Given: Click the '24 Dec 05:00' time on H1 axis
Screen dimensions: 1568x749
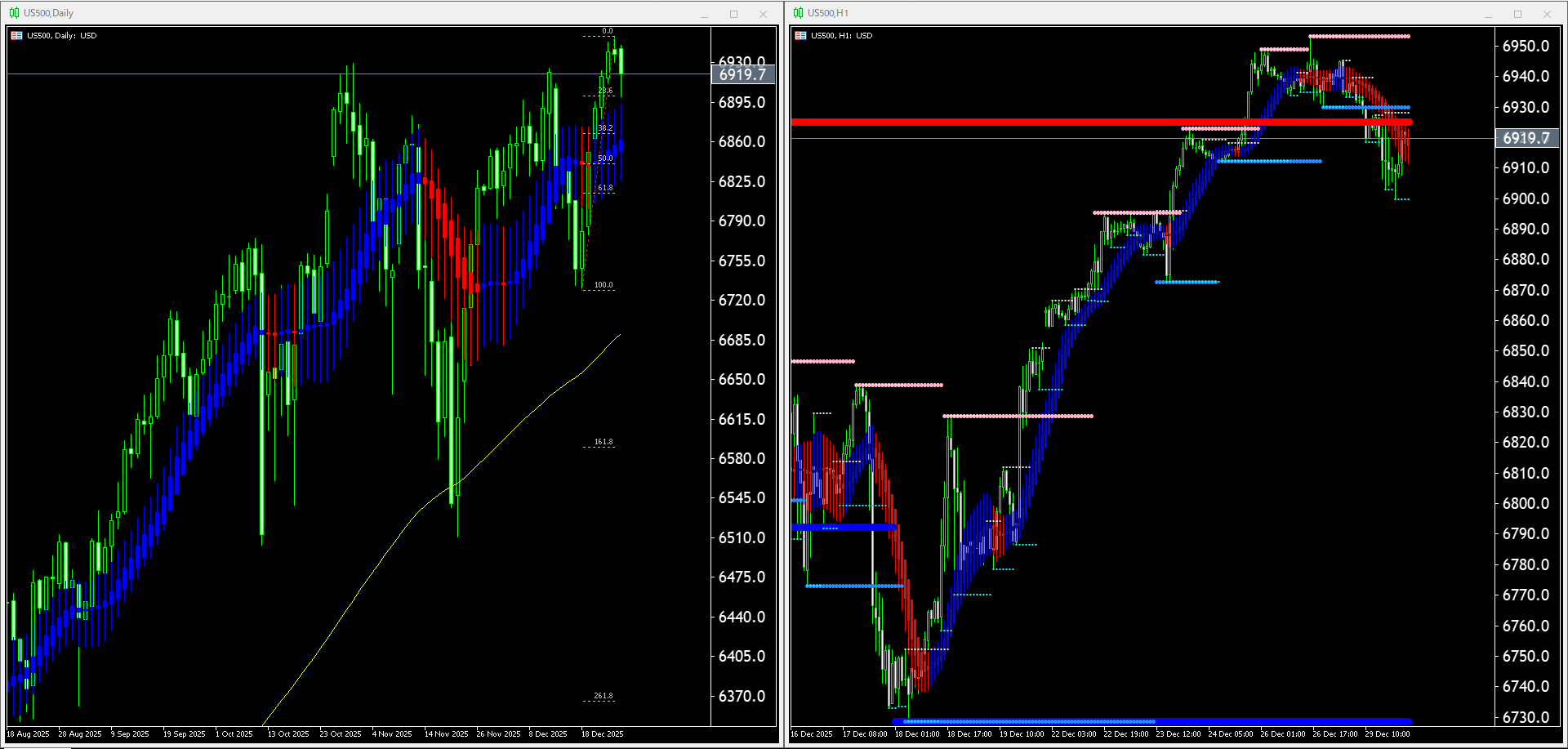Looking at the screenshot, I should [1231, 734].
